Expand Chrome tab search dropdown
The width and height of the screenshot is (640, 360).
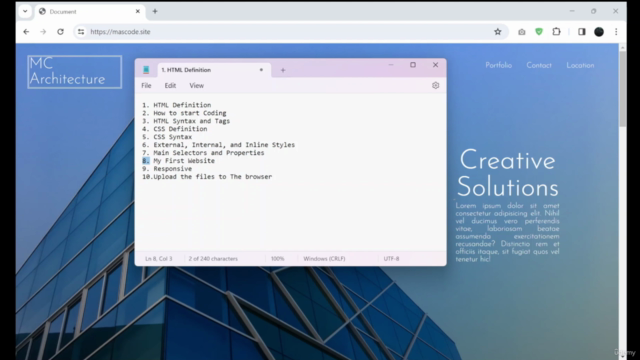pyautogui.click(x=25, y=11)
